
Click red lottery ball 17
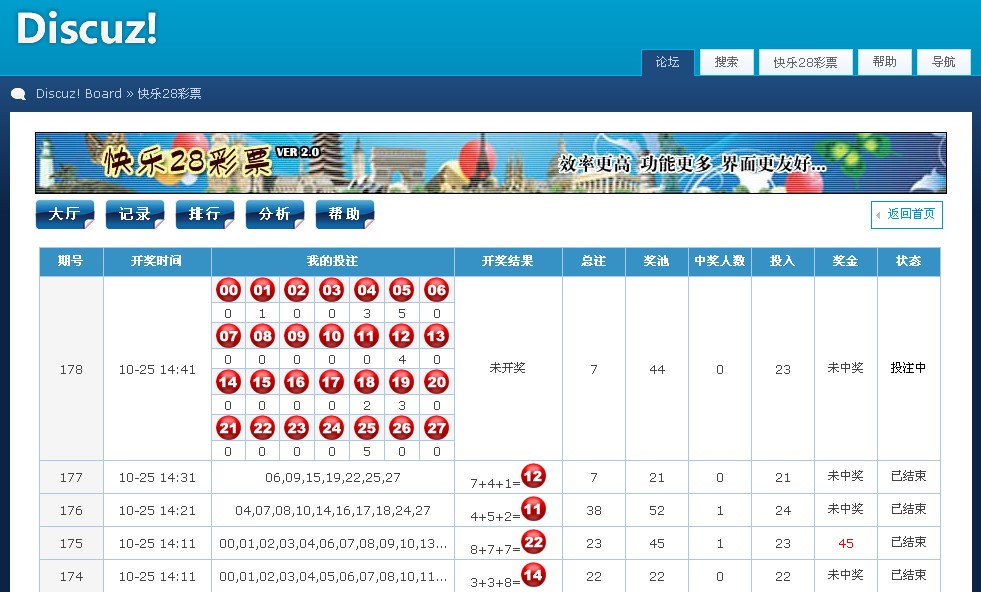332,382
